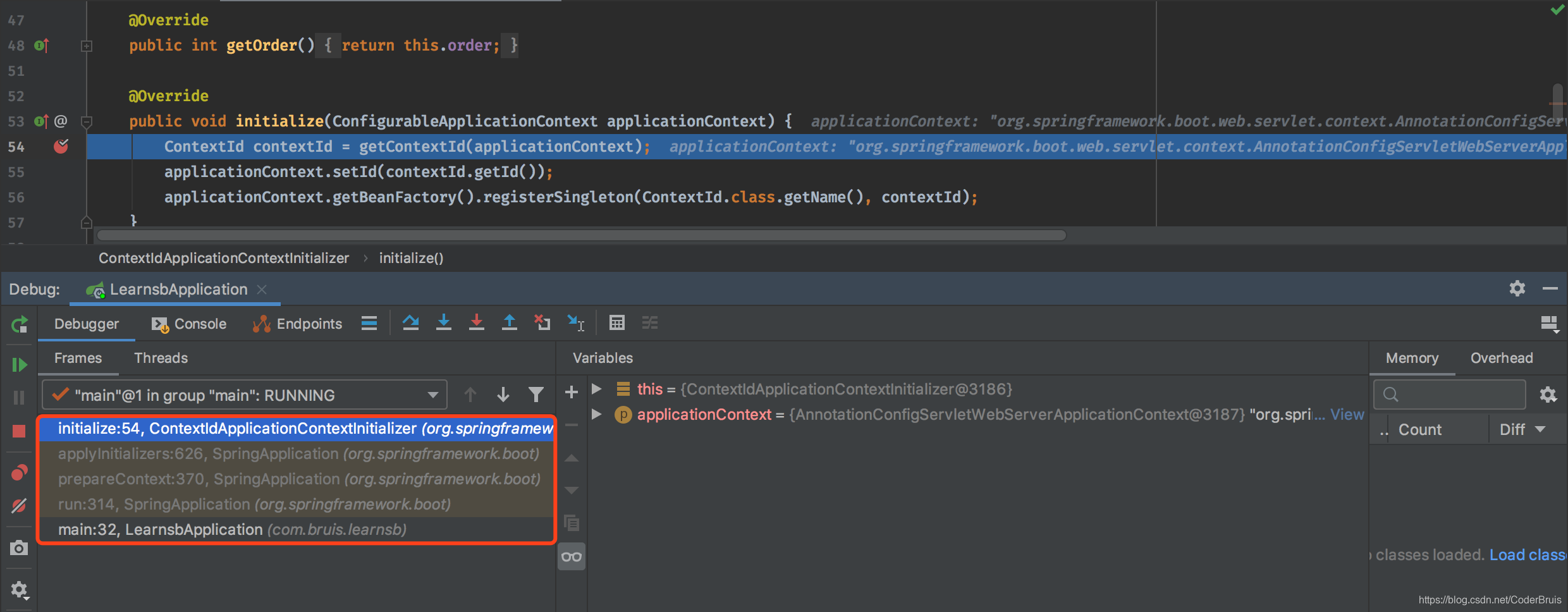Click the camera thread dump icon
The image size is (1568, 612).
click(x=19, y=548)
